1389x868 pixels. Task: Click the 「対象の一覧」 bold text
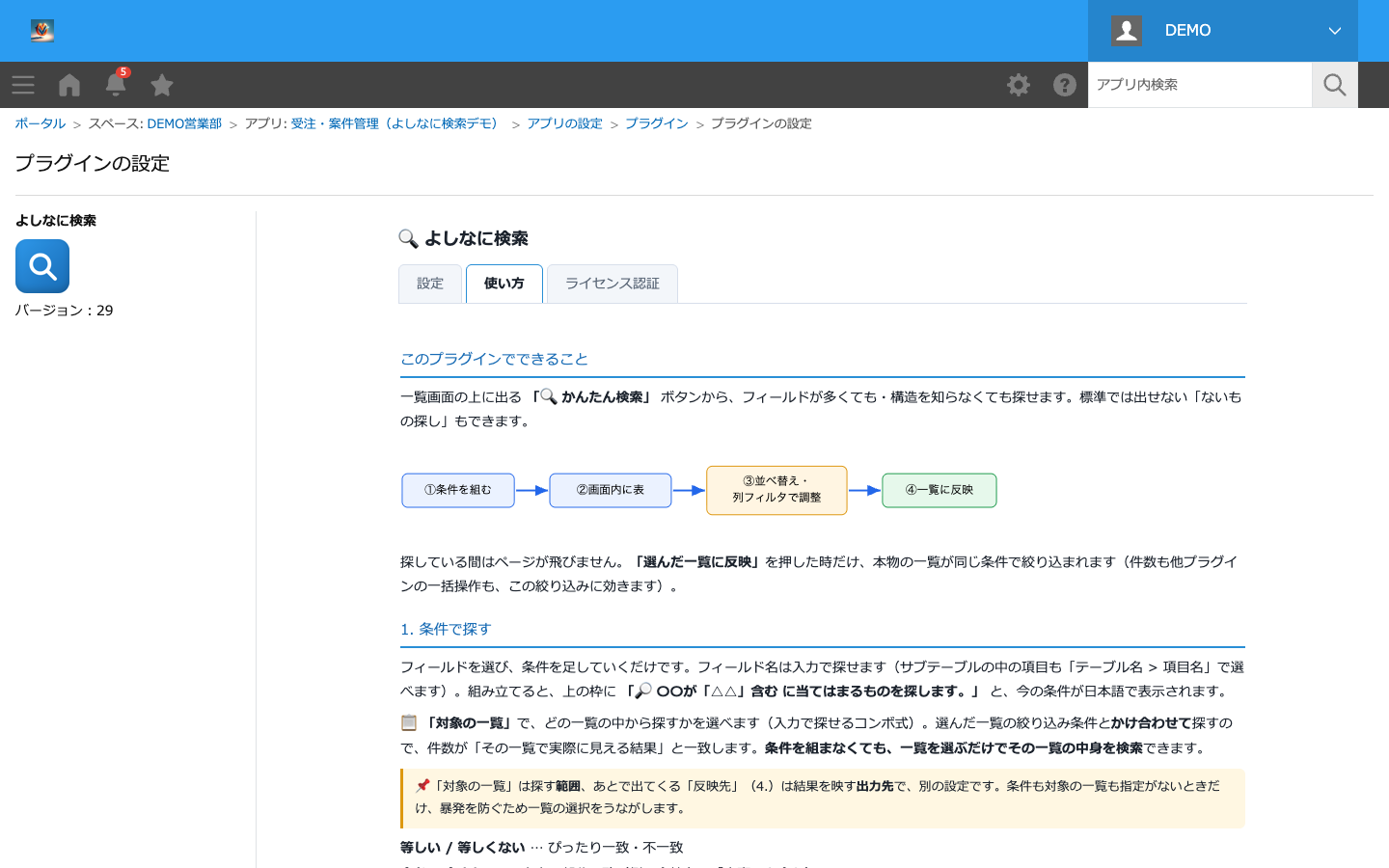click(469, 722)
